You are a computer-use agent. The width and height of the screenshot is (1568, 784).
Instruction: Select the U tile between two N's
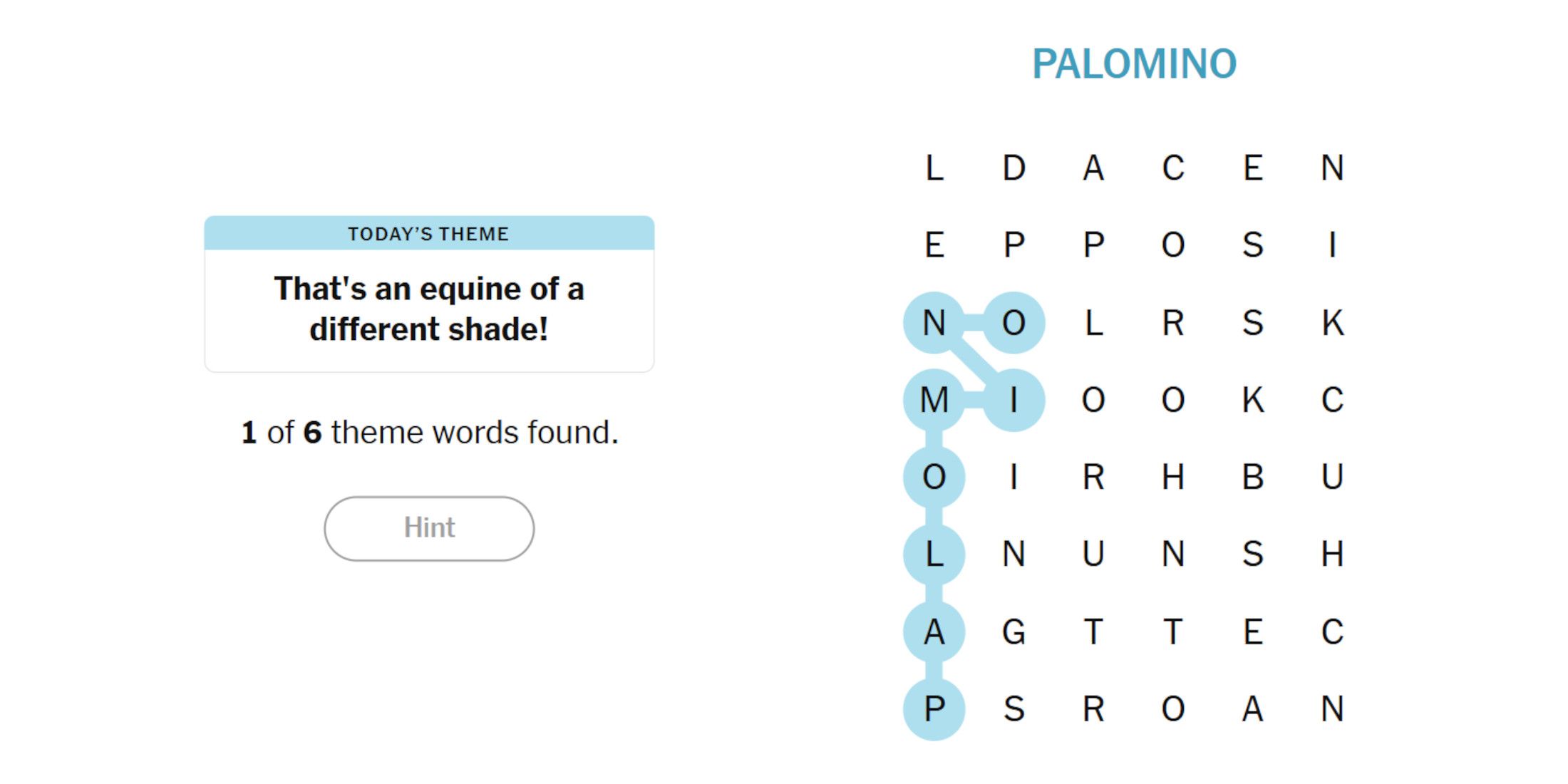(1093, 555)
